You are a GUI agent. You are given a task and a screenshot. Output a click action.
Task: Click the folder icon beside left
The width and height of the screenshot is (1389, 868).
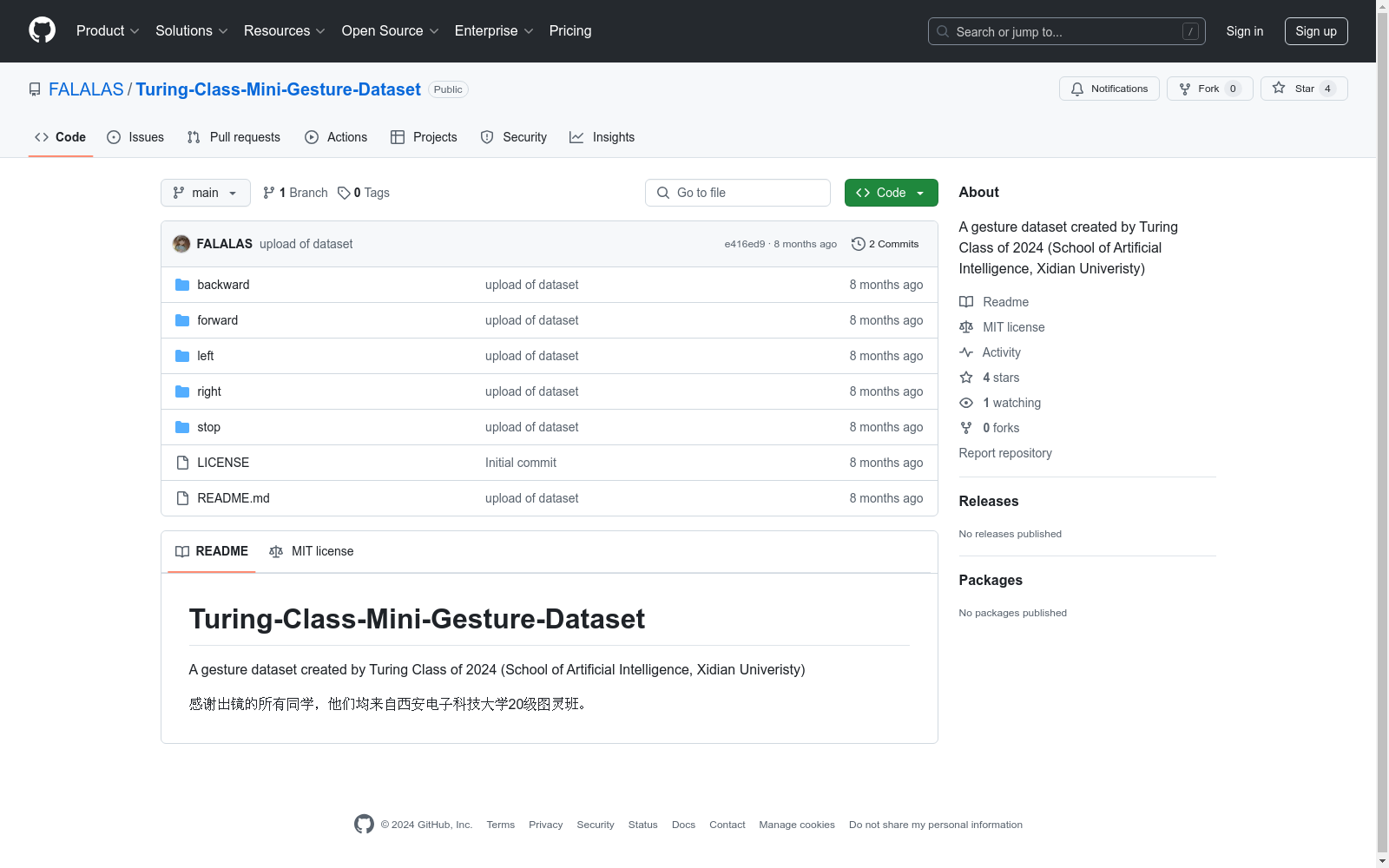182,356
